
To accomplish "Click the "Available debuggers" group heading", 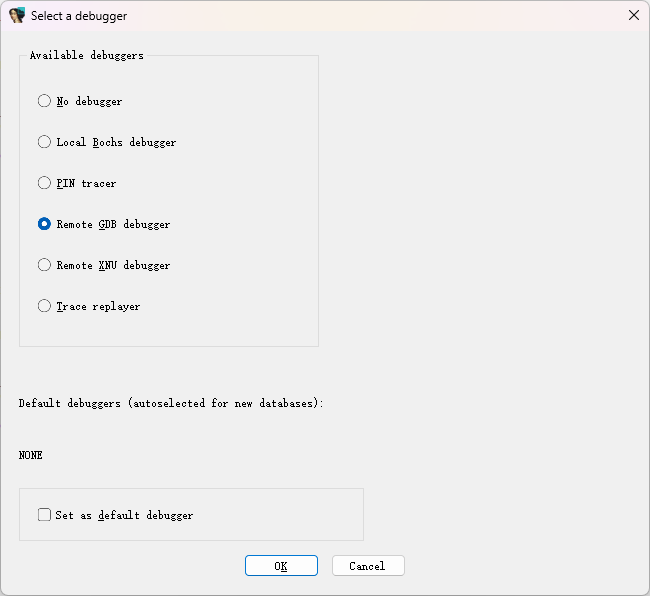I will [x=87, y=55].
